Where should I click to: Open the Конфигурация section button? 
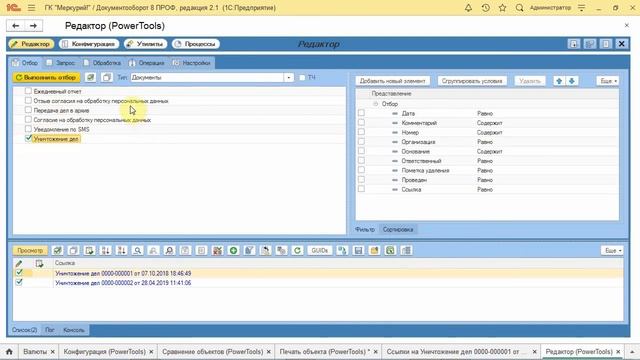[x=89, y=44]
